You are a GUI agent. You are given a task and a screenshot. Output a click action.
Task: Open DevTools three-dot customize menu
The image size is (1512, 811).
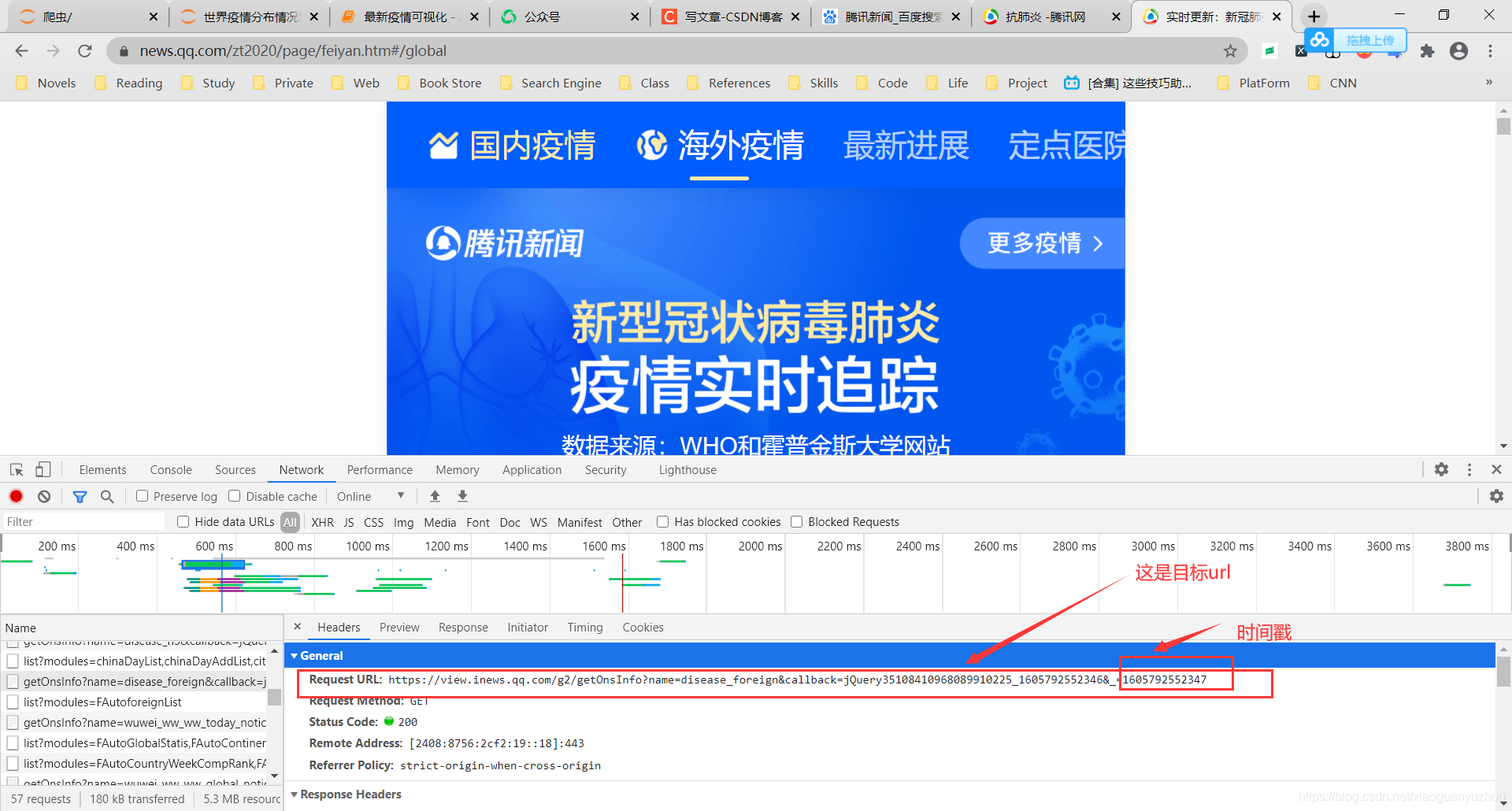1469,469
